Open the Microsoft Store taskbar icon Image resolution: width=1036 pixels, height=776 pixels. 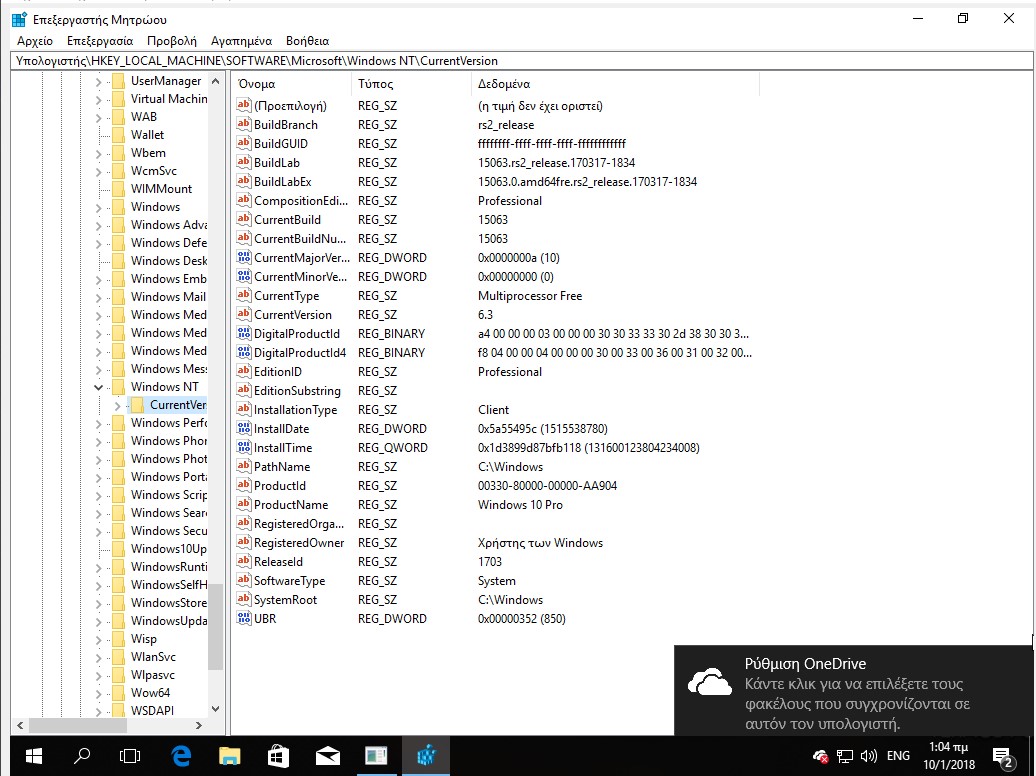tap(278, 756)
